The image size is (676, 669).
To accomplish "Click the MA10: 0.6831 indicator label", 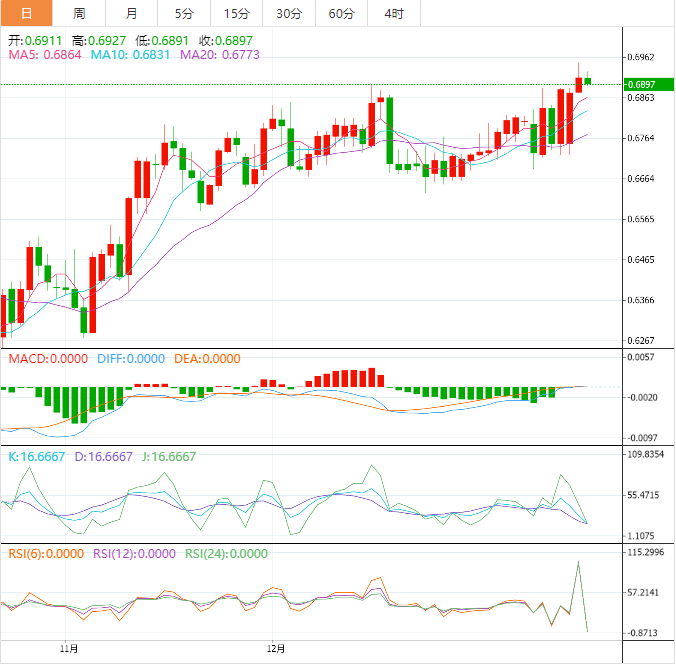I will click(x=131, y=55).
